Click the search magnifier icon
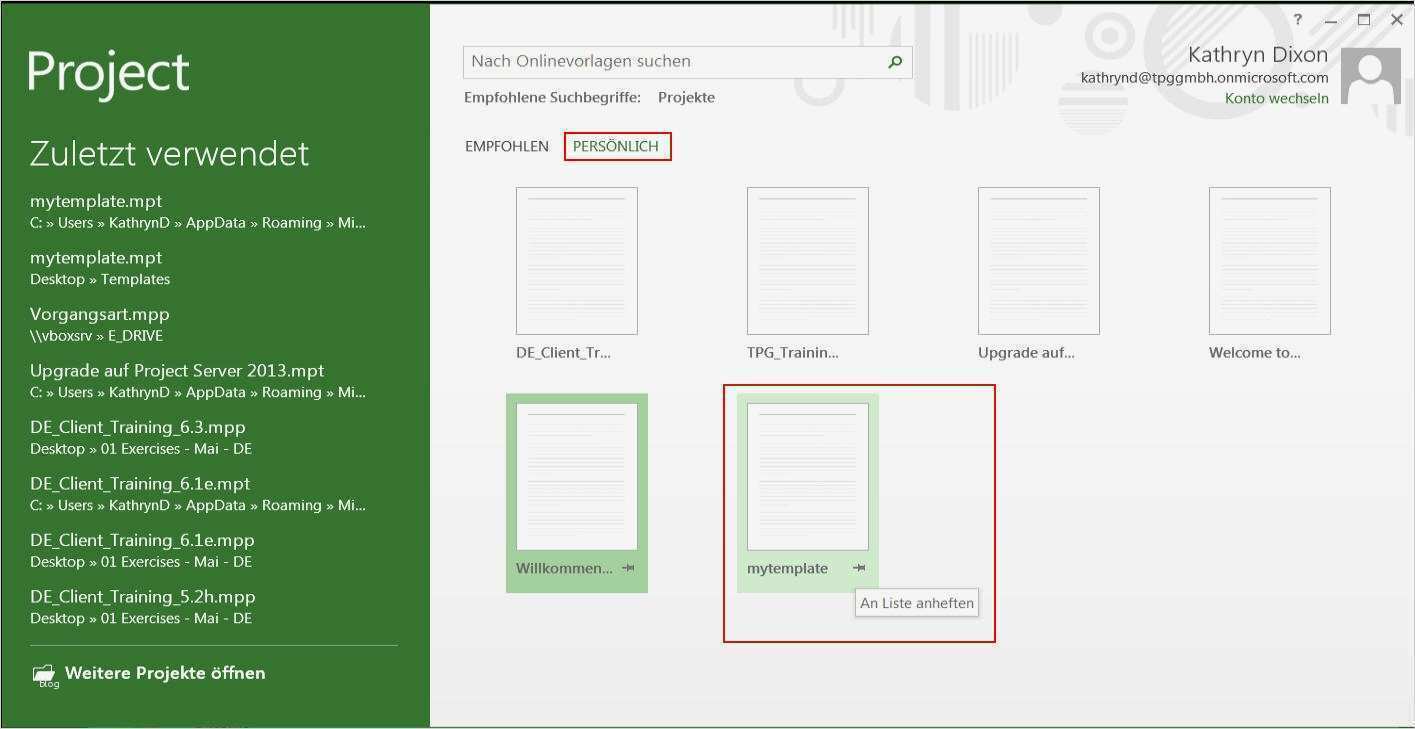This screenshot has width=1415, height=729. 894,61
